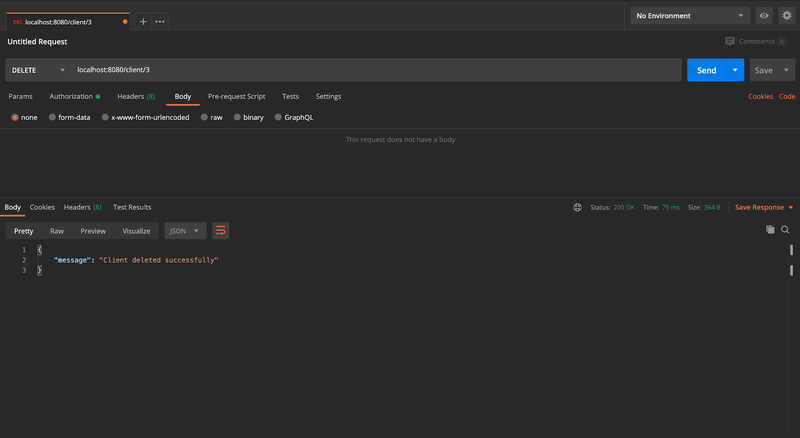Image resolution: width=800 pixels, height=438 pixels.
Task: Click the environment quick look eye icon
Action: pos(764,16)
